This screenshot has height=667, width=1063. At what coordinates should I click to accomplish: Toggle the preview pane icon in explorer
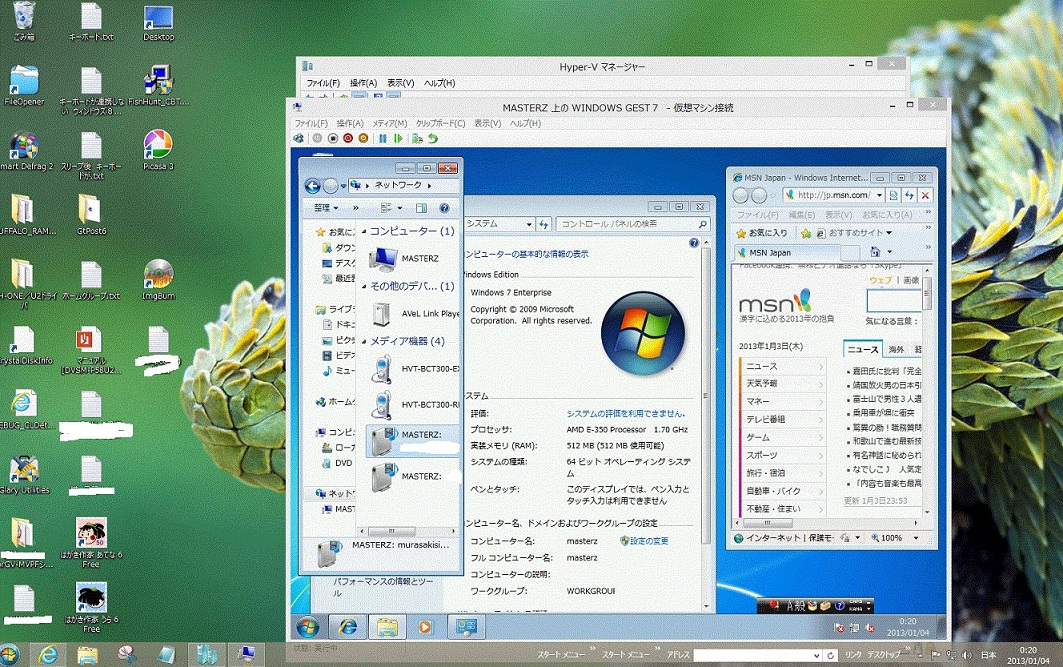[x=421, y=208]
